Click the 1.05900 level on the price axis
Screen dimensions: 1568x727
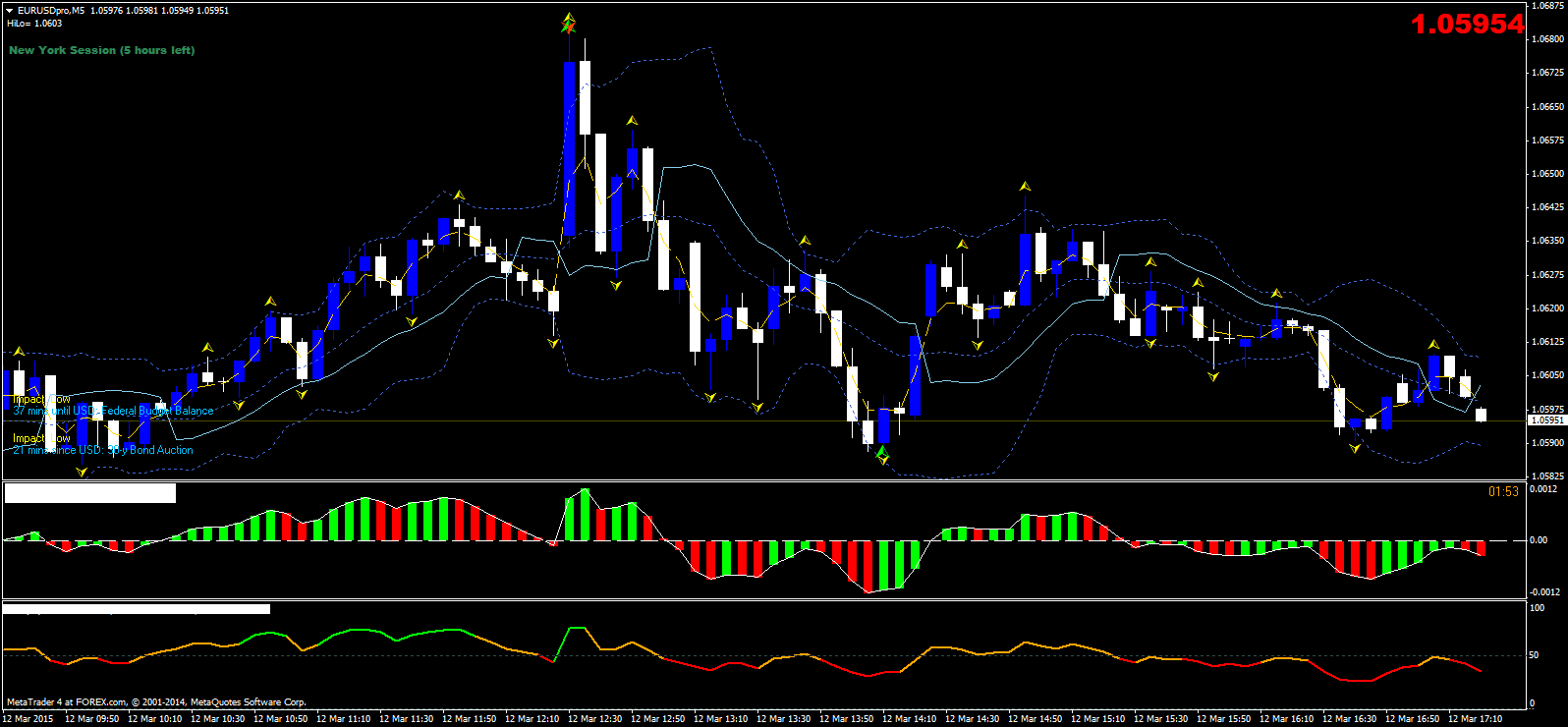coord(1547,443)
